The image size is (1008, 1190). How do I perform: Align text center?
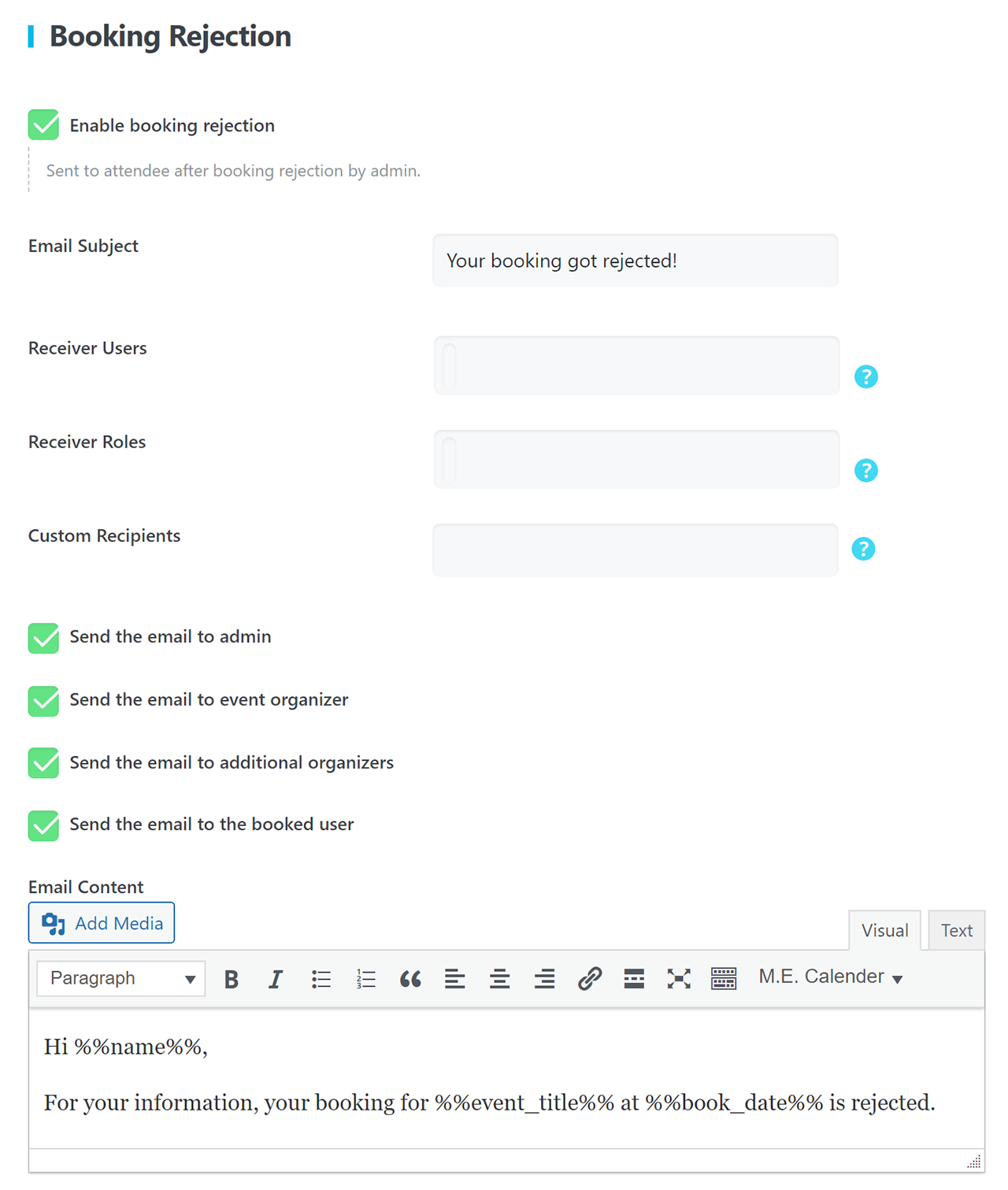tap(499, 979)
